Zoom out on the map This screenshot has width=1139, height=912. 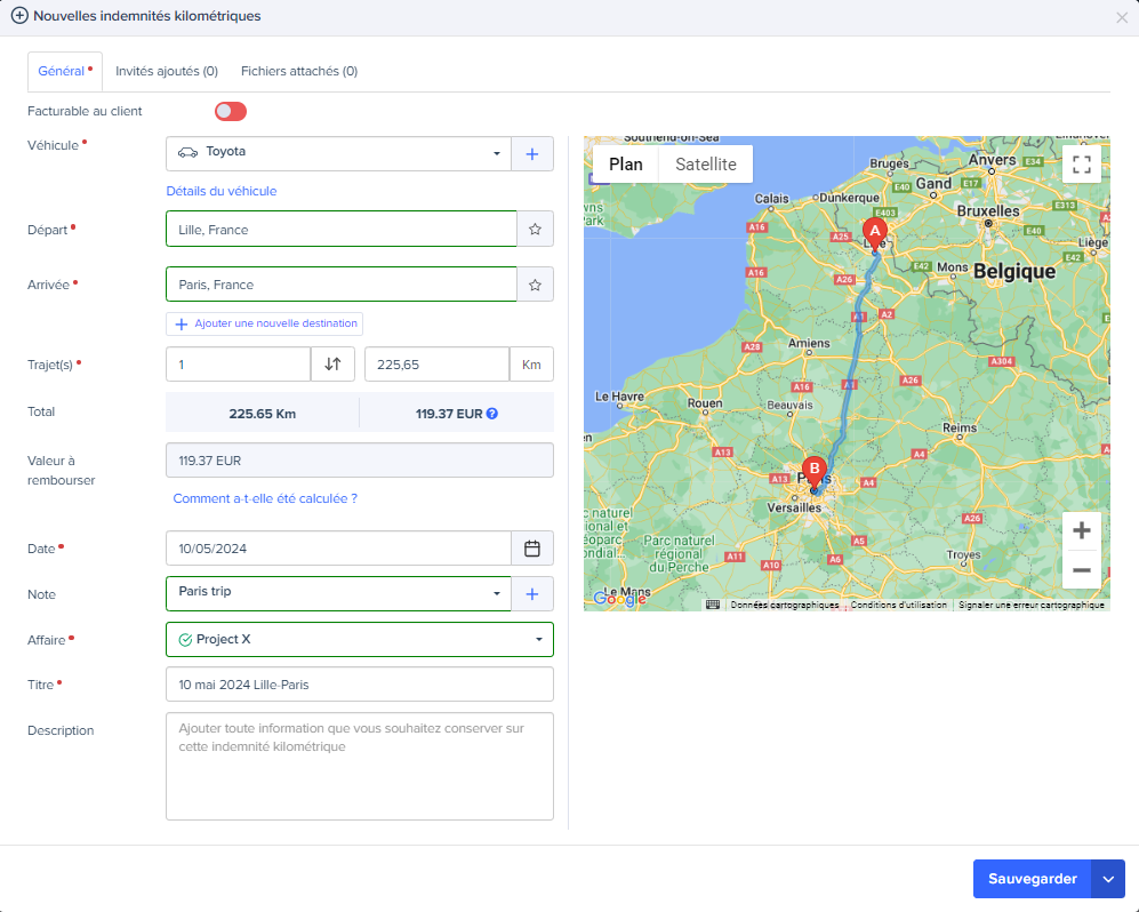1082,571
